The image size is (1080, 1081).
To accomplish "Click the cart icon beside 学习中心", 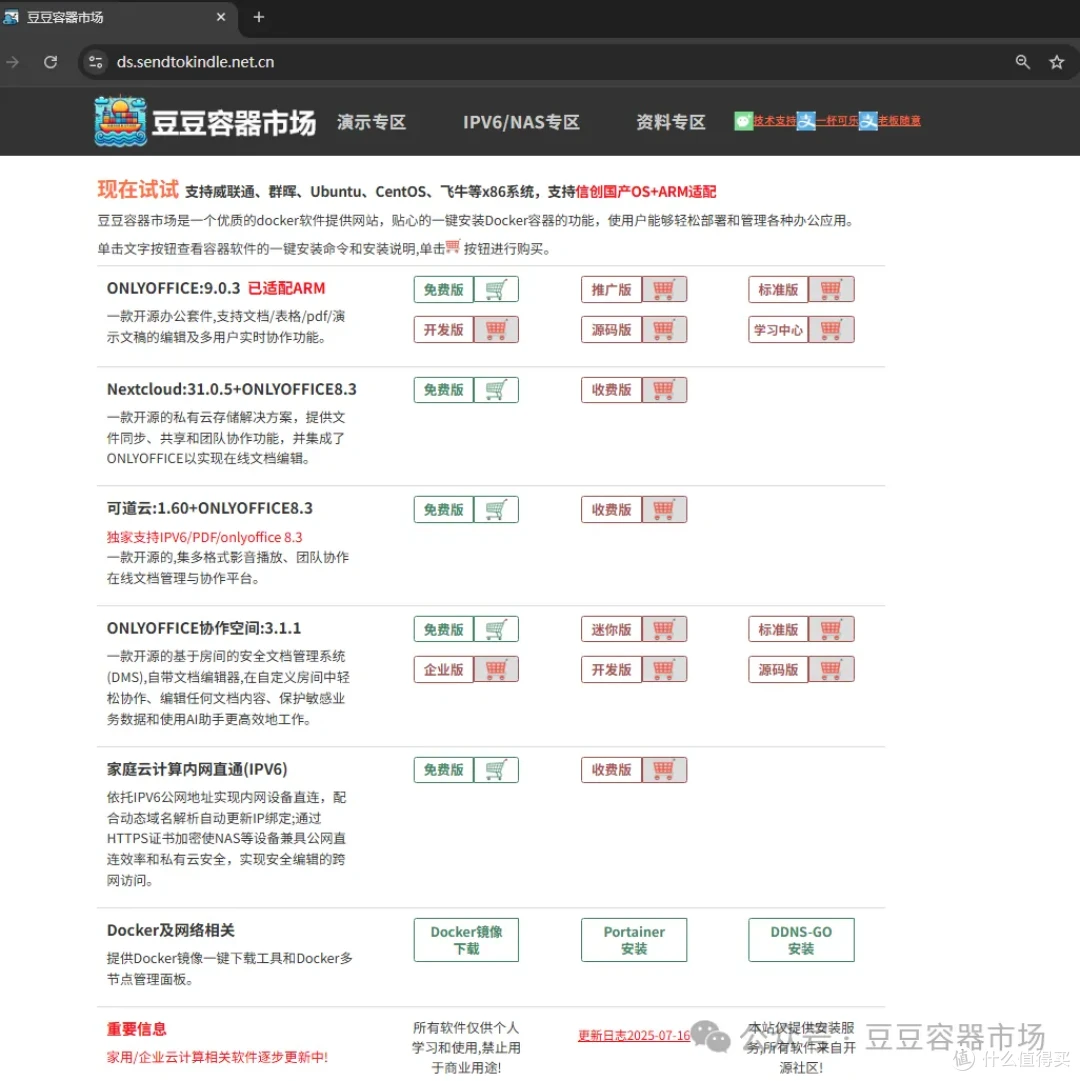I will [831, 330].
